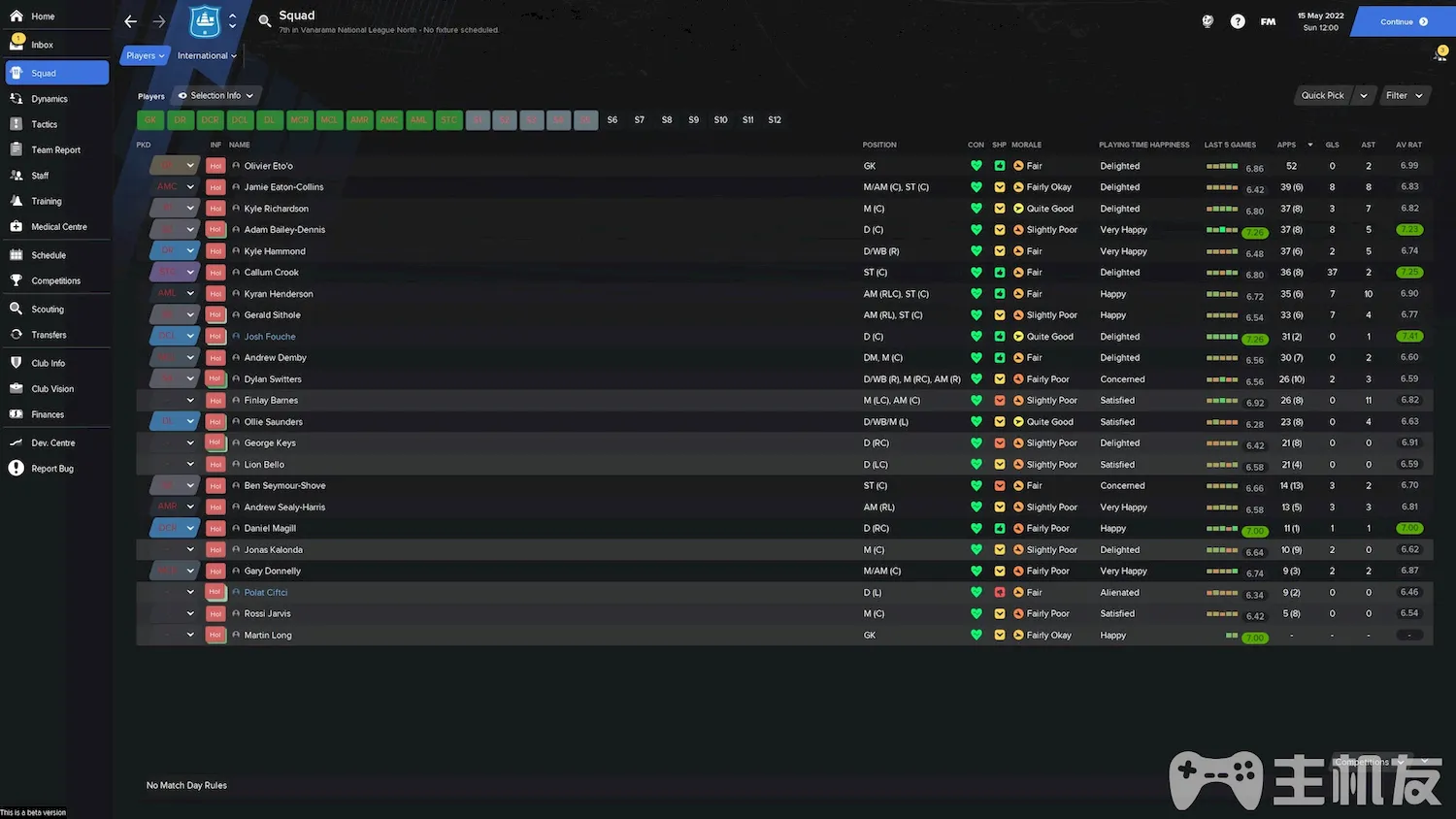Image resolution: width=1456 pixels, height=819 pixels.
Task: Open position dropdown for George Keys
Action: coord(190,443)
